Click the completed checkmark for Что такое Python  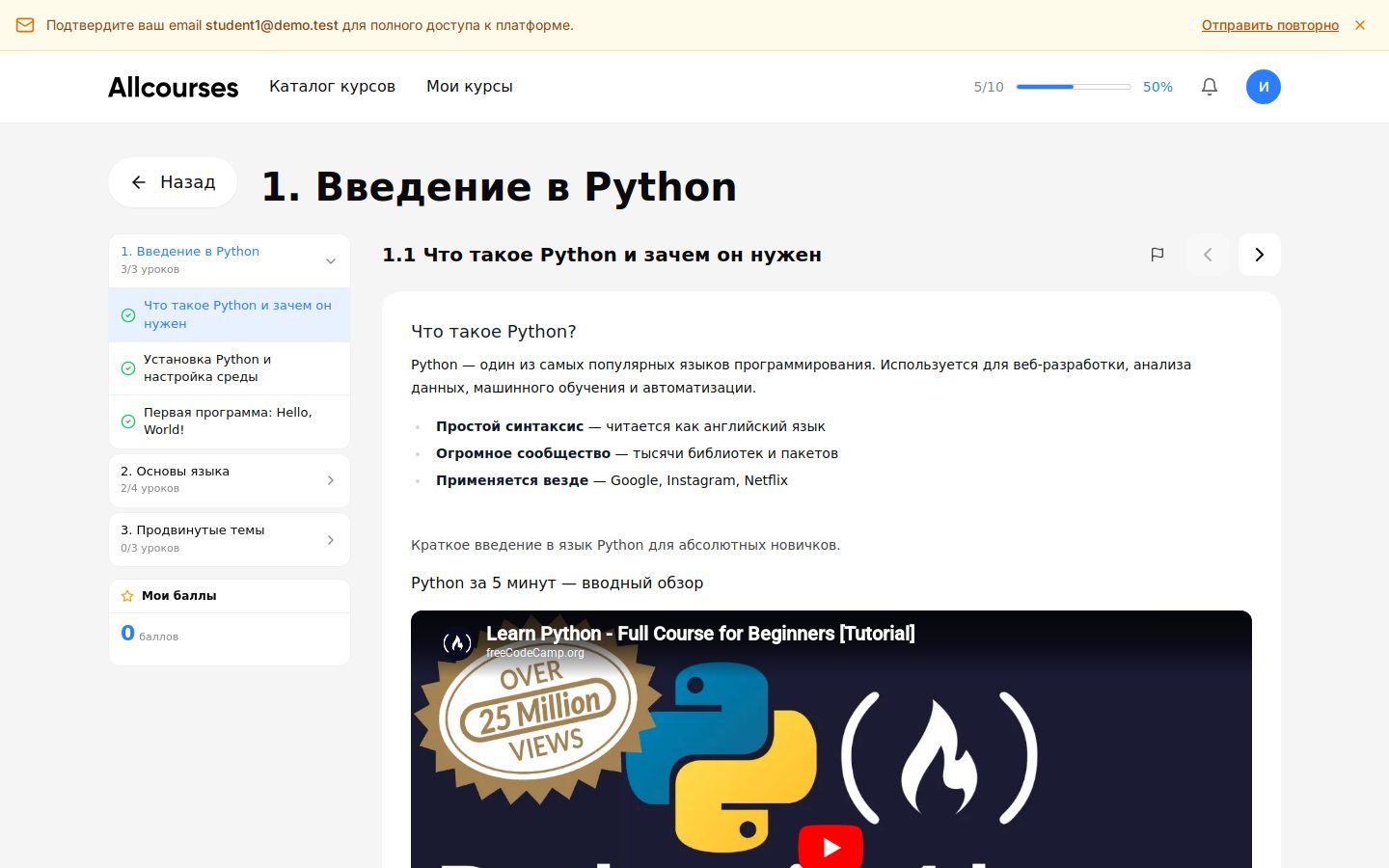(x=128, y=315)
